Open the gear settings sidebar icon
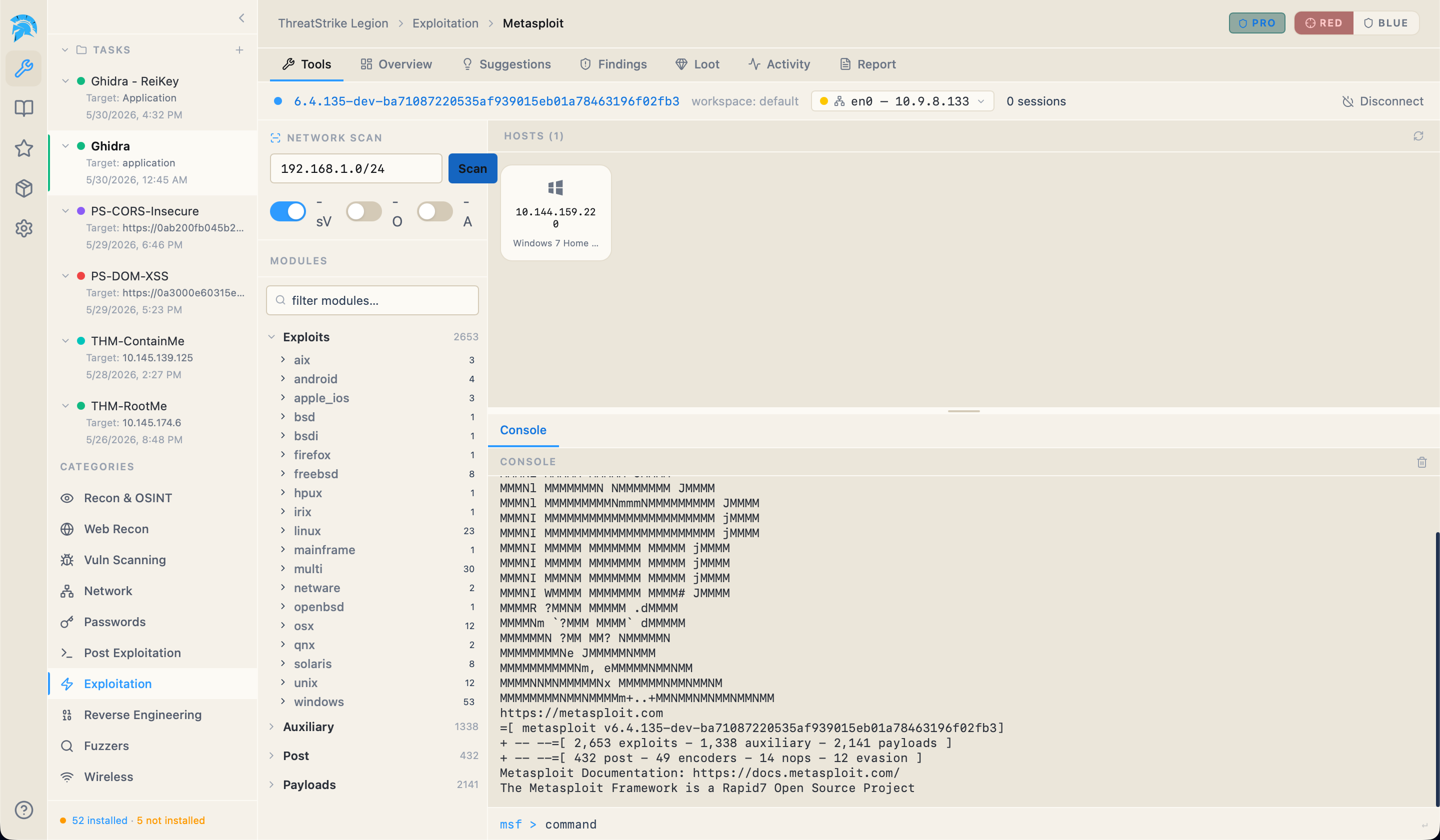 coord(23,228)
